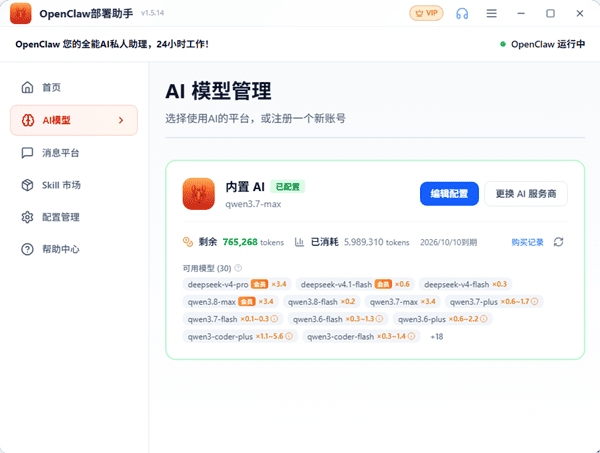The image size is (600, 453).
Task: Click the 会员 badge on deepseek-v4.1-flash
Action: pyautogui.click(x=383, y=284)
